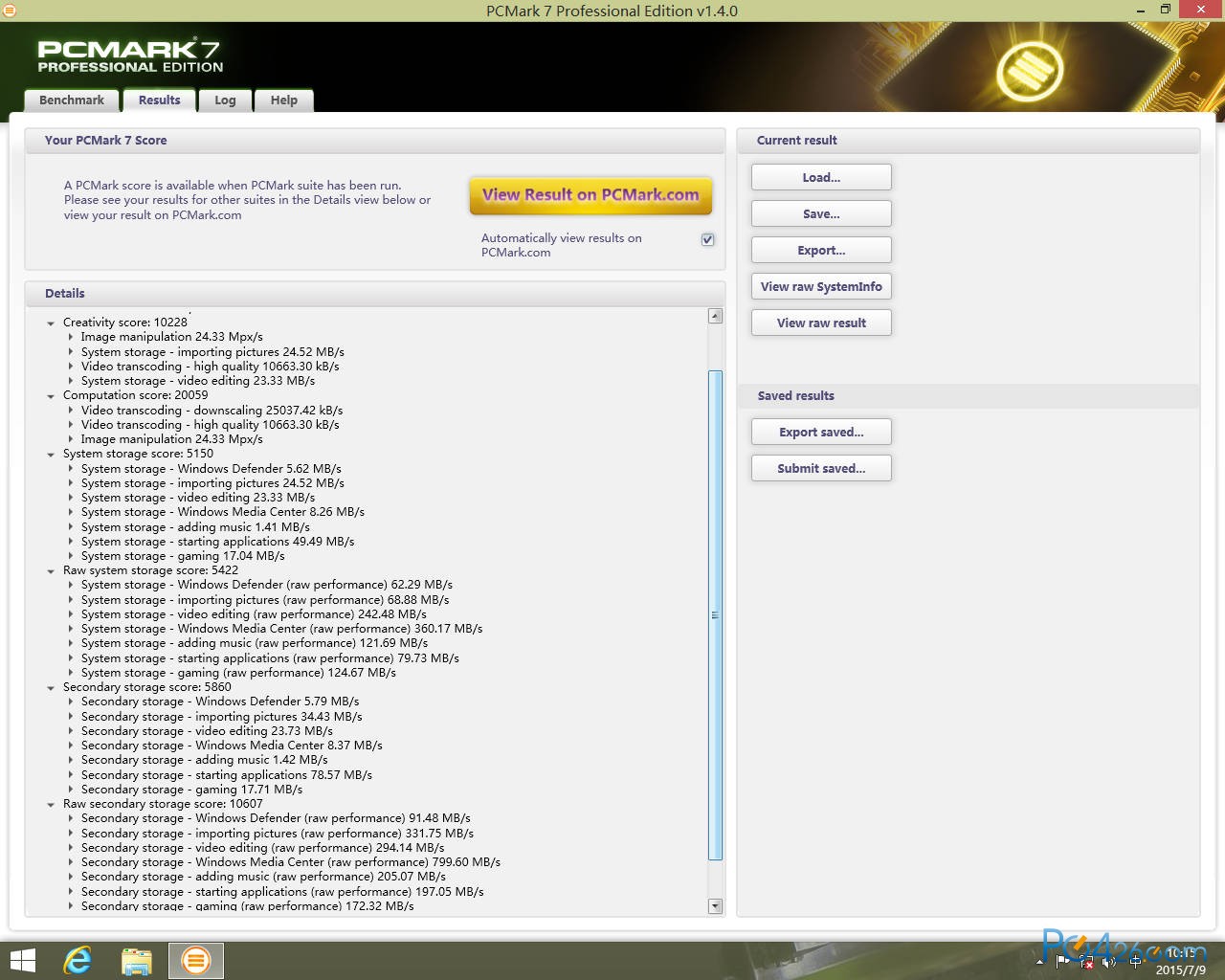Image resolution: width=1225 pixels, height=980 pixels.
Task: Select gaming (raw performance) 124.67 MB/s row
Action: coord(238,673)
